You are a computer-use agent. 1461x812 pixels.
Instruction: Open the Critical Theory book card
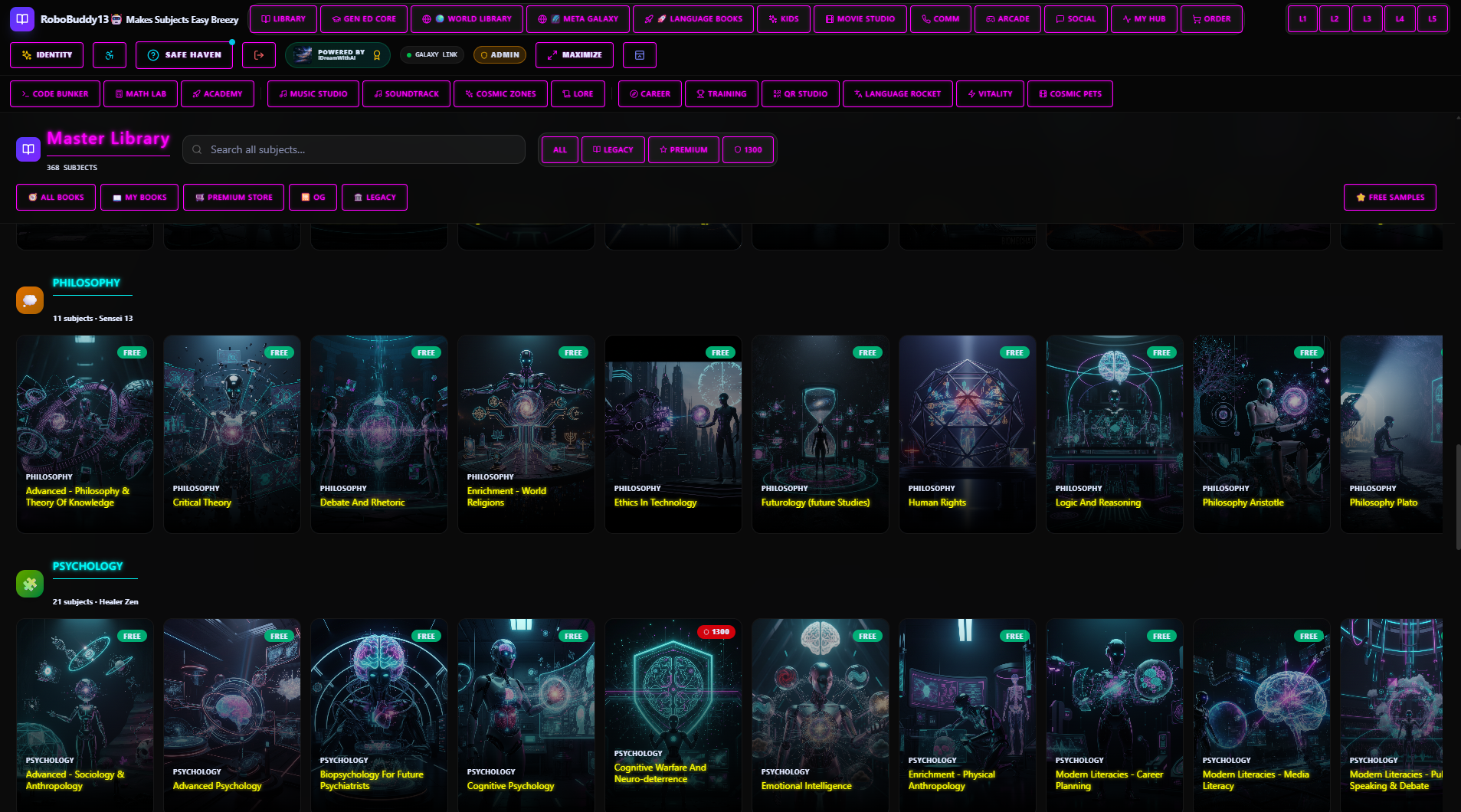tap(232, 434)
